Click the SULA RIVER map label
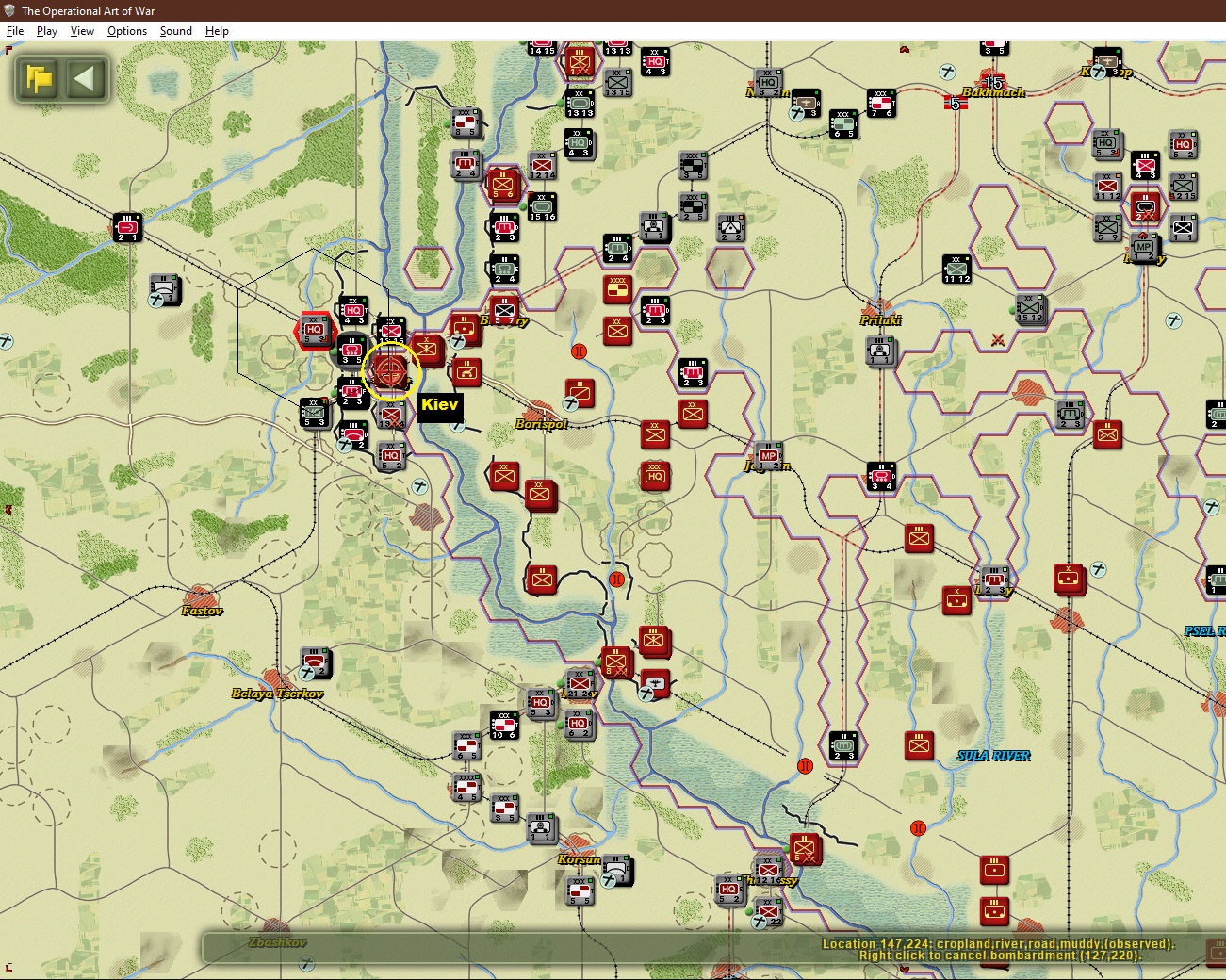This screenshot has height=980, width=1226. [993, 756]
